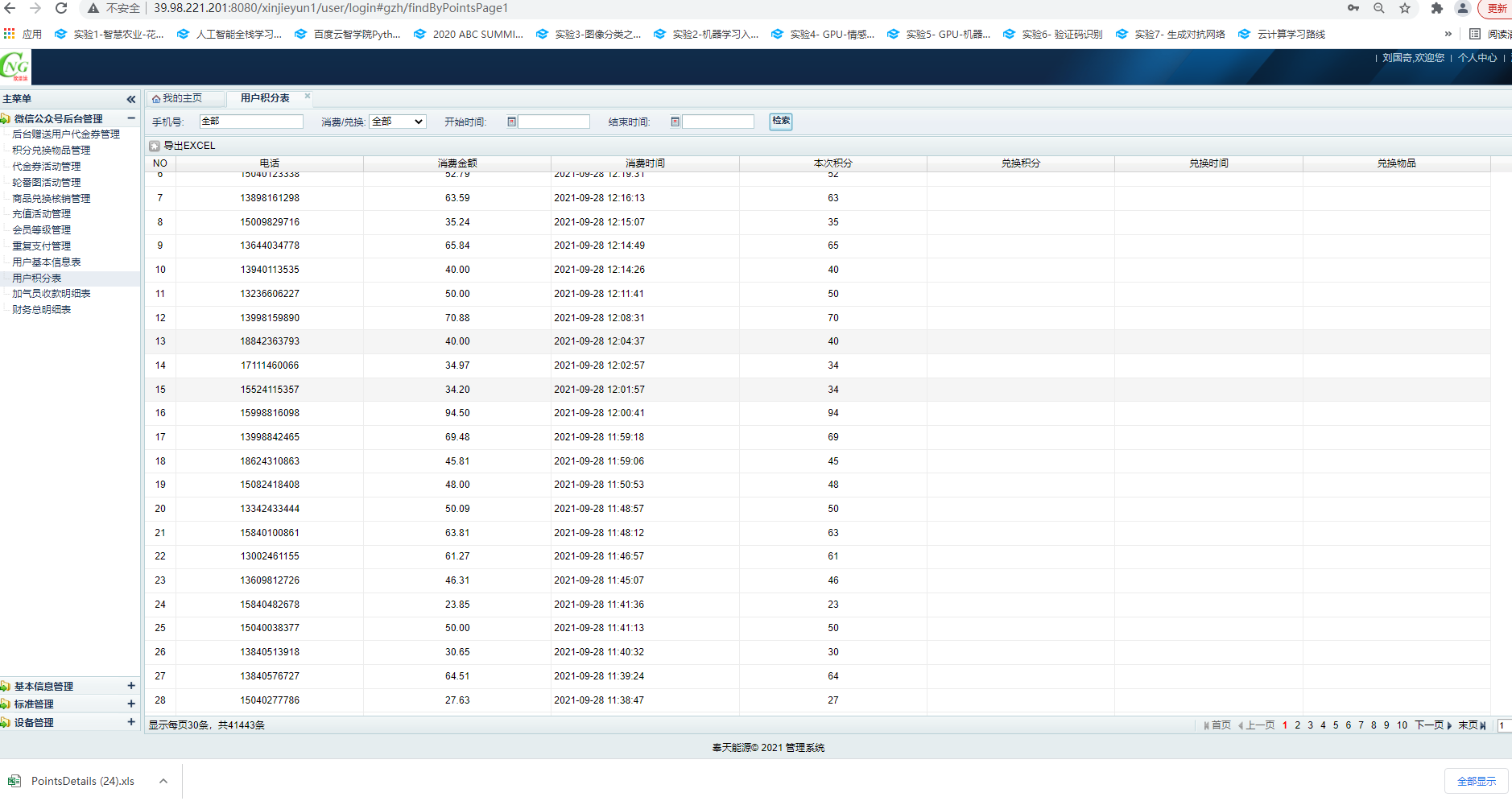Close the 用户积分表 tab

(308, 96)
